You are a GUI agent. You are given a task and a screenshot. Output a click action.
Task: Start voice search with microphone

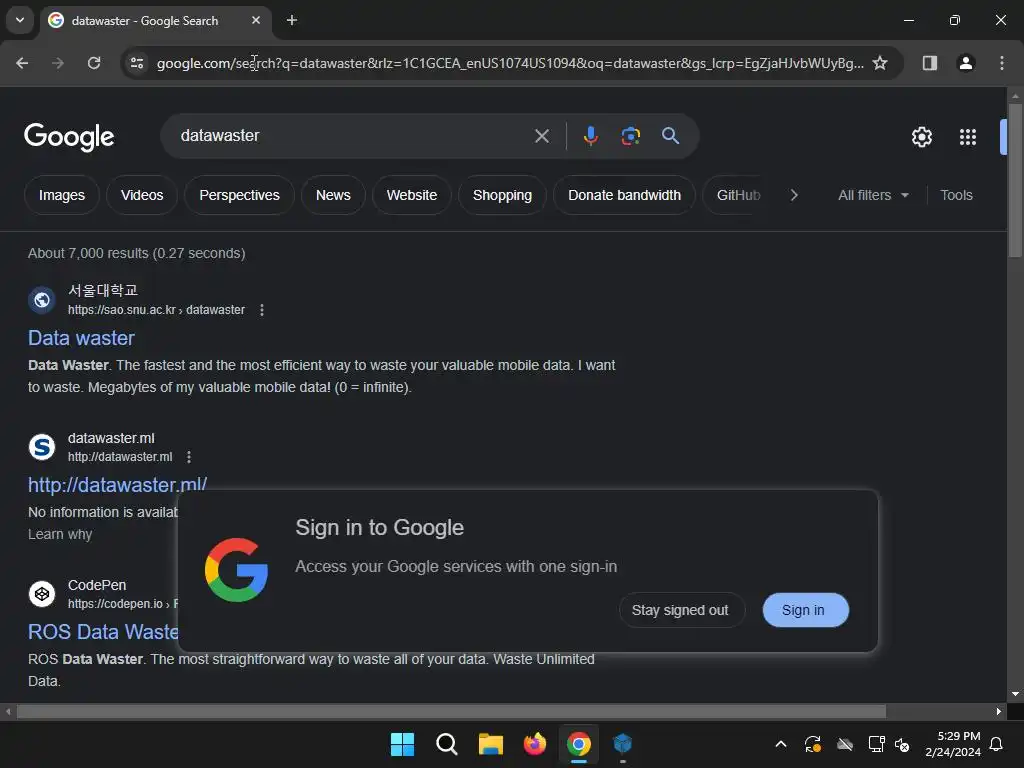point(590,136)
